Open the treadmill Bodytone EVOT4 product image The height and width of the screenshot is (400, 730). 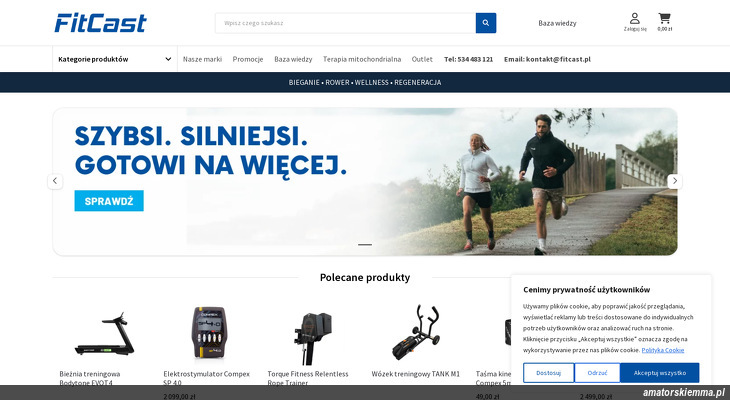point(104,334)
